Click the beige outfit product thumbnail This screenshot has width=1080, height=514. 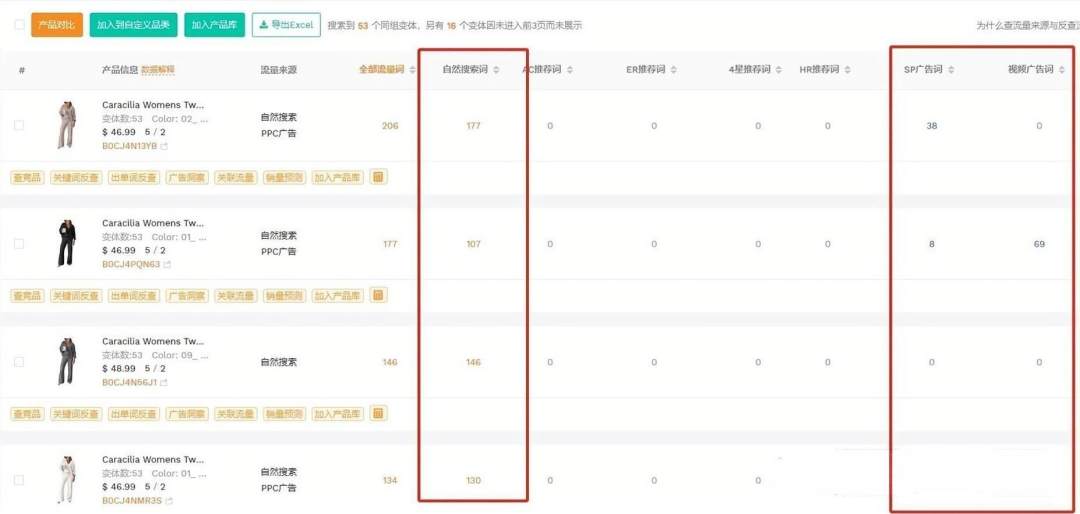[67, 125]
